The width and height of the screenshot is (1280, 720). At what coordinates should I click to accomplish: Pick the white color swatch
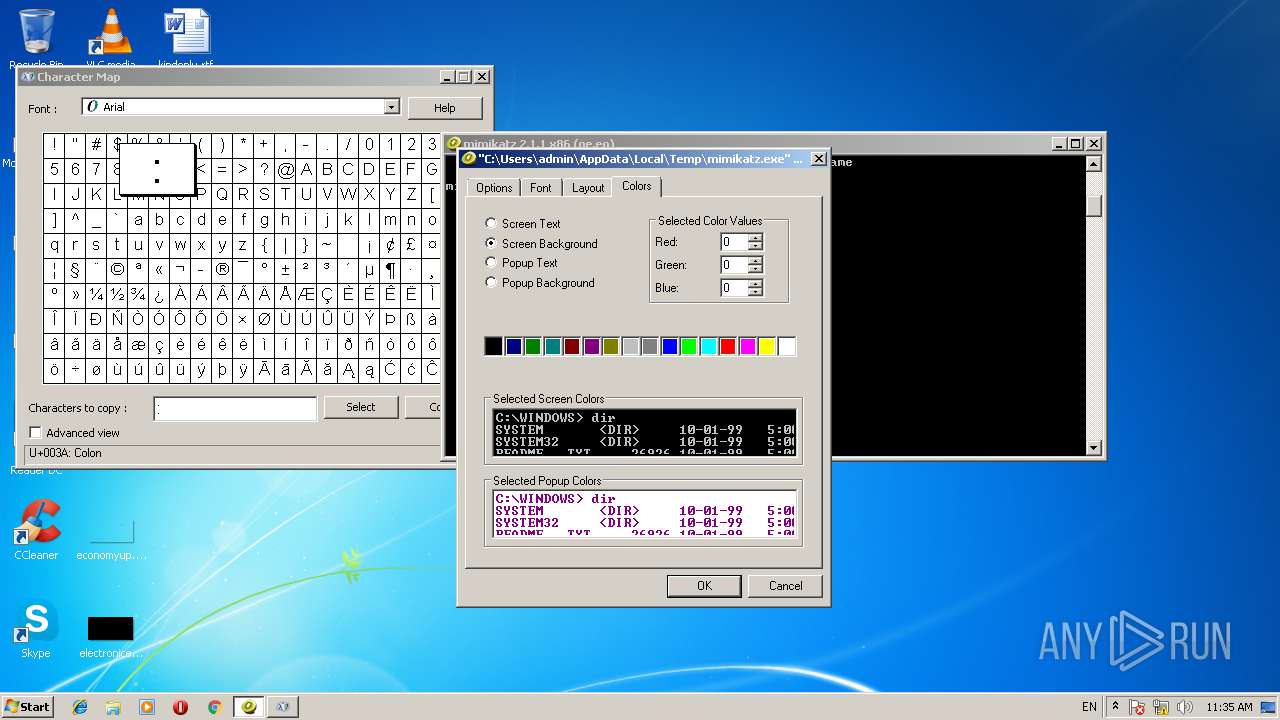coord(787,346)
